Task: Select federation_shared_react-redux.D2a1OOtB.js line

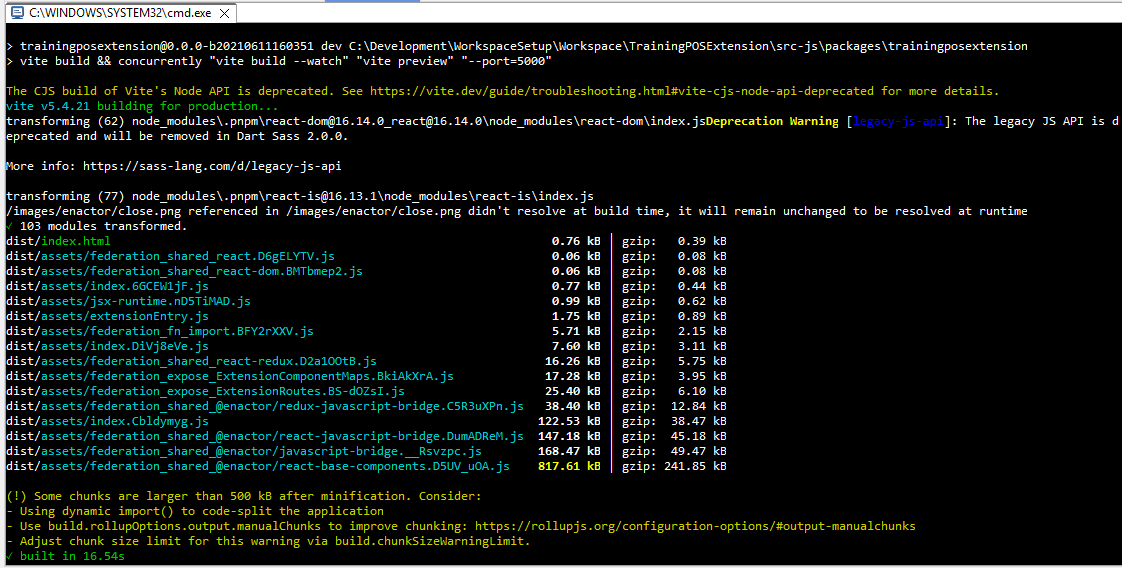Action: [207, 361]
